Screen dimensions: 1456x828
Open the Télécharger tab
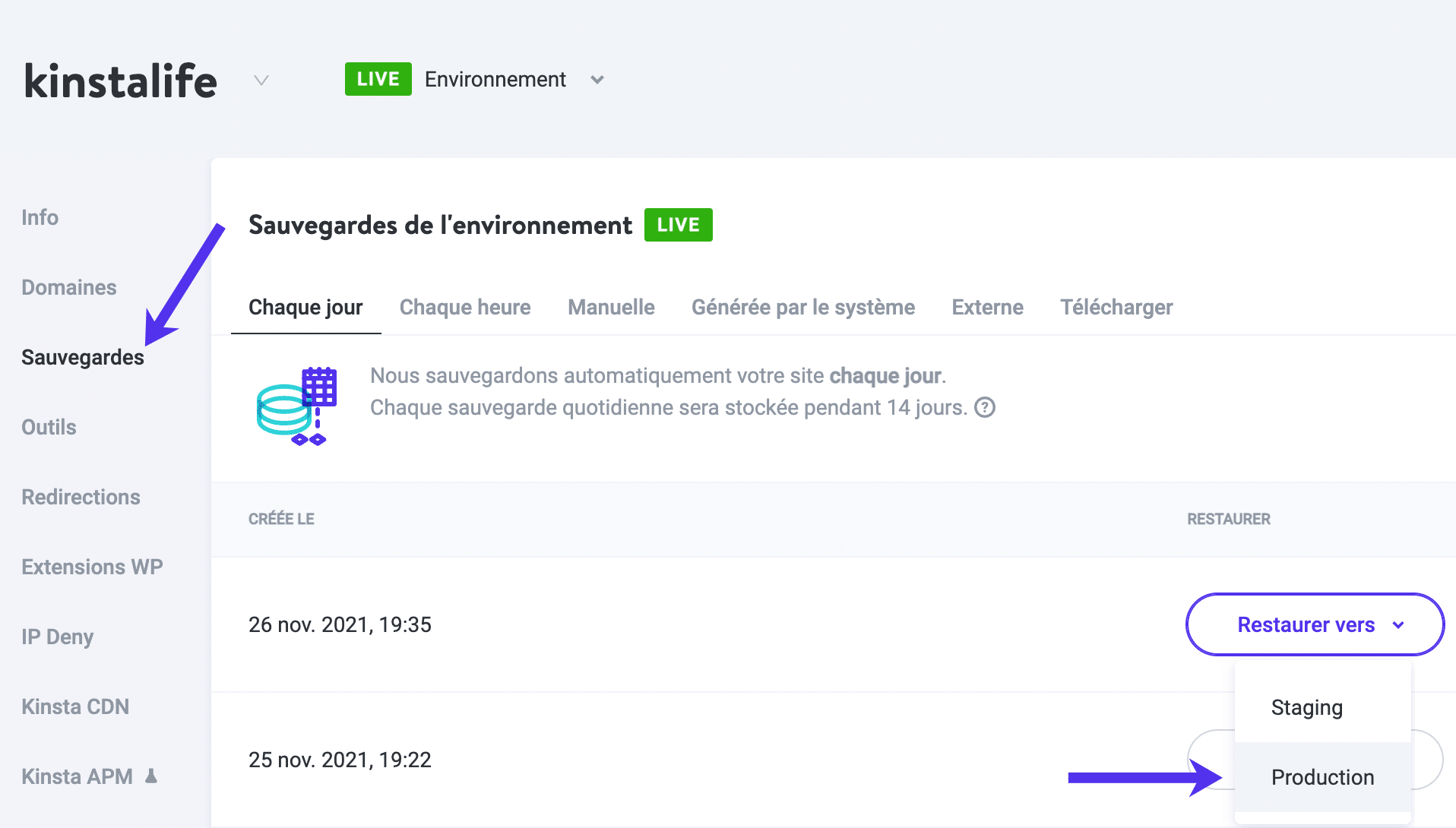(x=1116, y=307)
